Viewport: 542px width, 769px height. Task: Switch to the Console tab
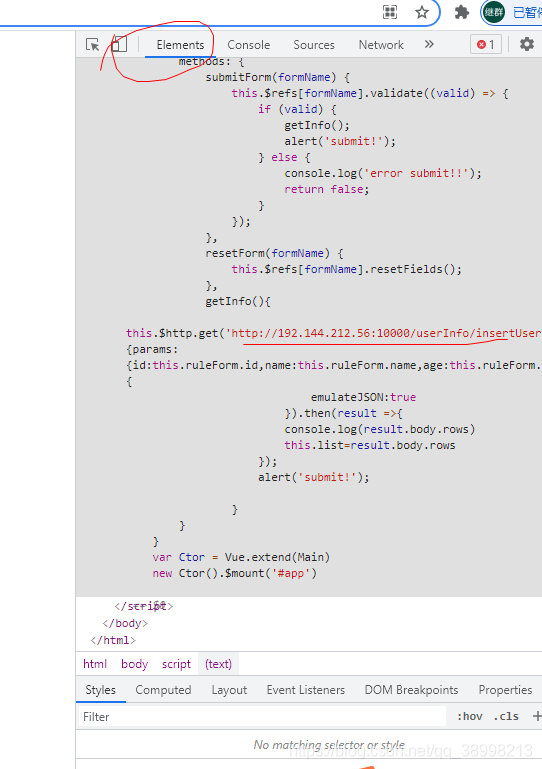pos(248,45)
